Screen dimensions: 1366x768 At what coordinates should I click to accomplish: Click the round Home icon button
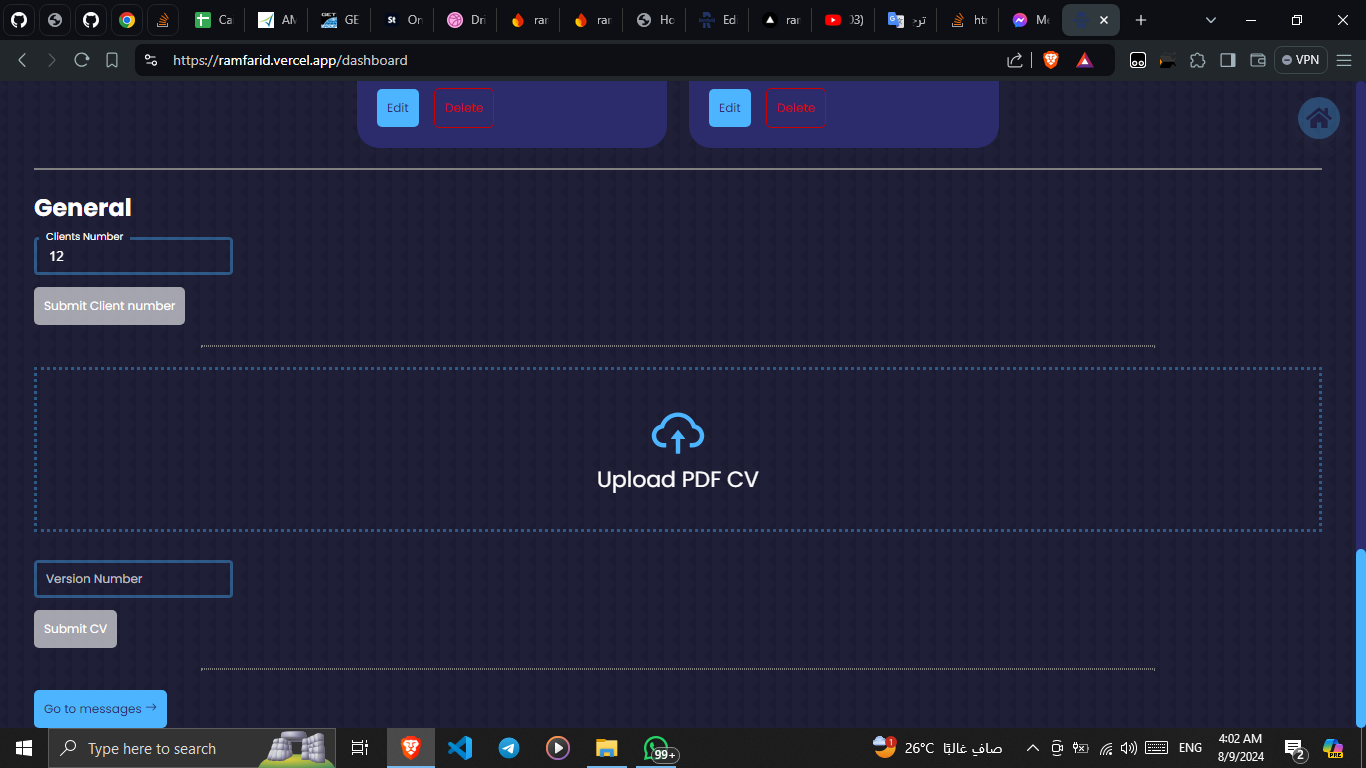coord(1318,118)
